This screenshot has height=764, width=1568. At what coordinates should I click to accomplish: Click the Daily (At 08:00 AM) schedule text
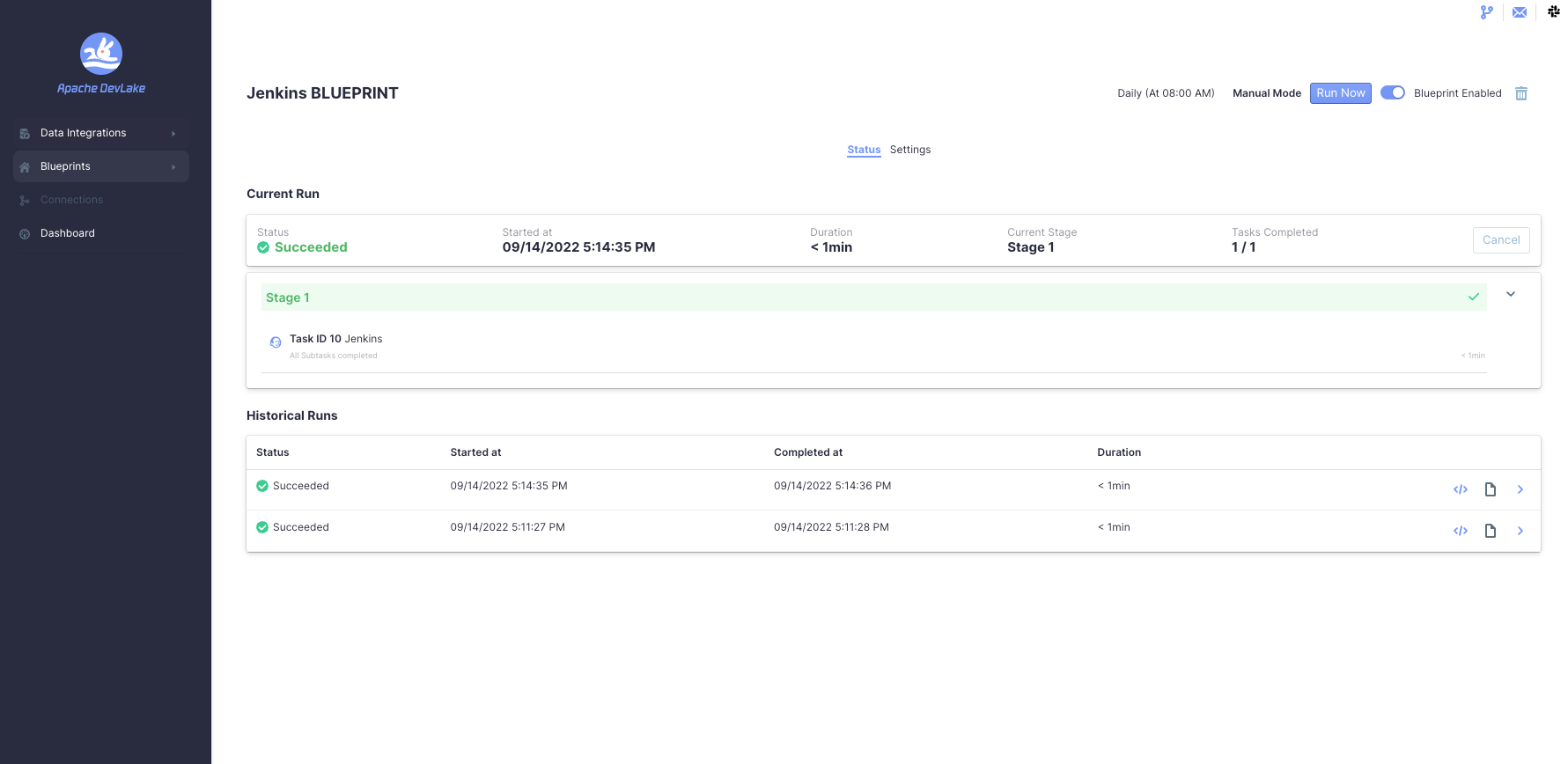[1166, 93]
